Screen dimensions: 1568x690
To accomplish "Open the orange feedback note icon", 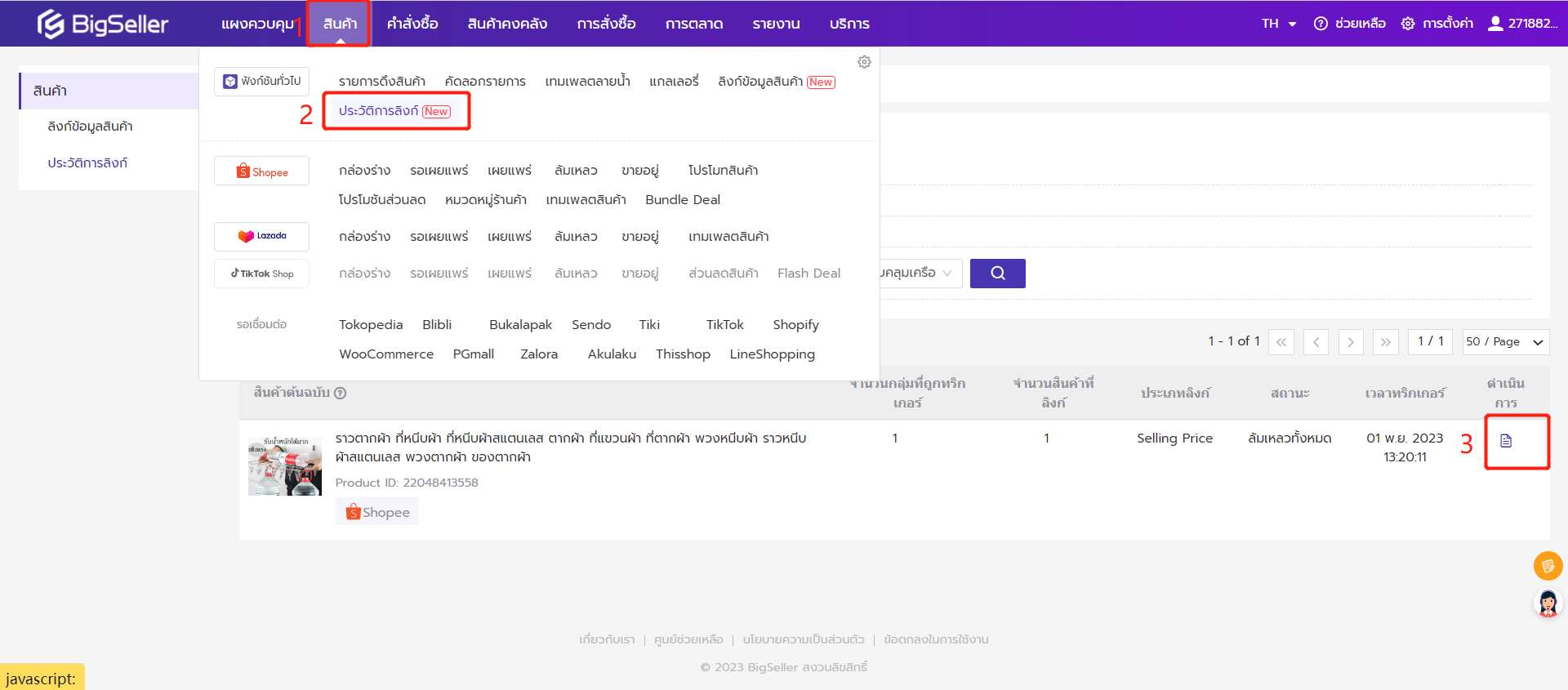I will coord(1548,565).
